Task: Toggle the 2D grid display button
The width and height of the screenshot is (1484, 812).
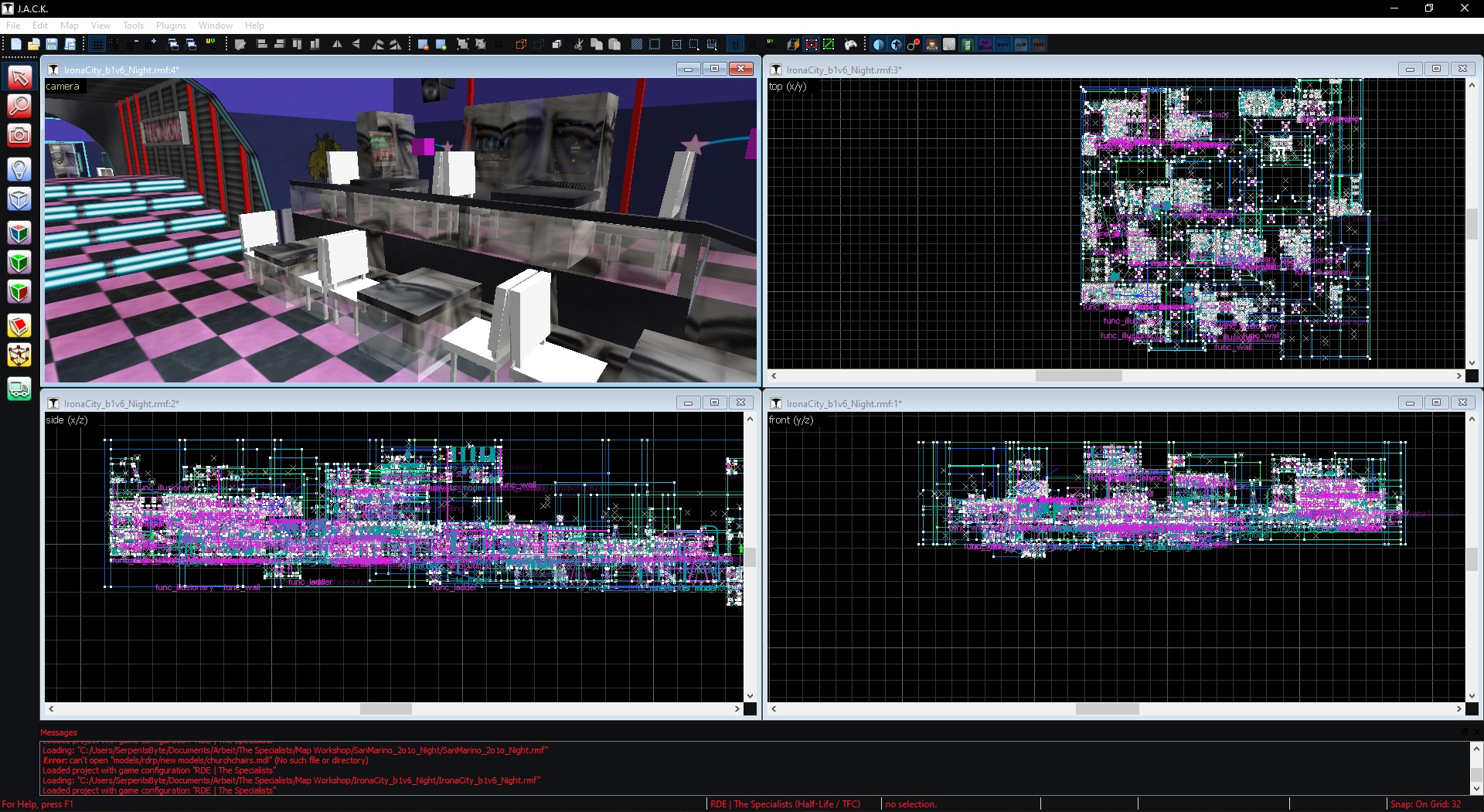Action: click(x=97, y=45)
